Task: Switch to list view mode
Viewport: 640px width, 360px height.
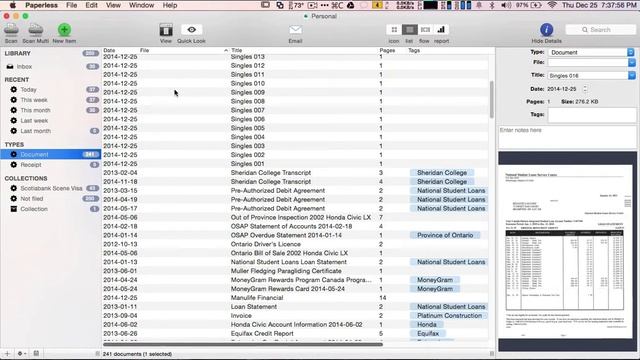Action: coord(409,29)
